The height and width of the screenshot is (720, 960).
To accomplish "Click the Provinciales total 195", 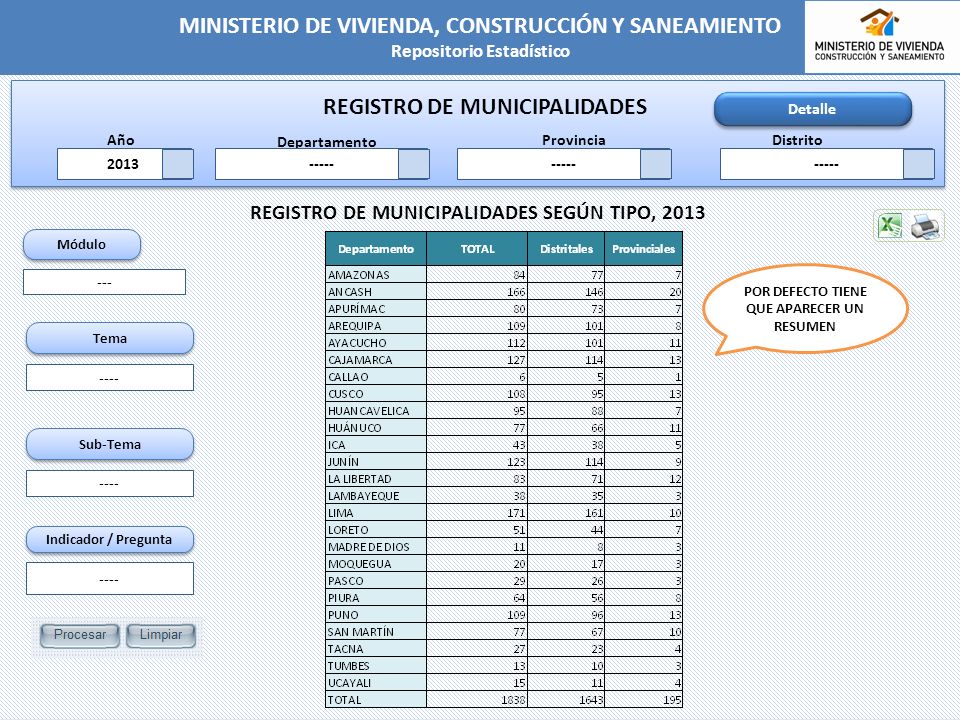I will click(x=672, y=700).
